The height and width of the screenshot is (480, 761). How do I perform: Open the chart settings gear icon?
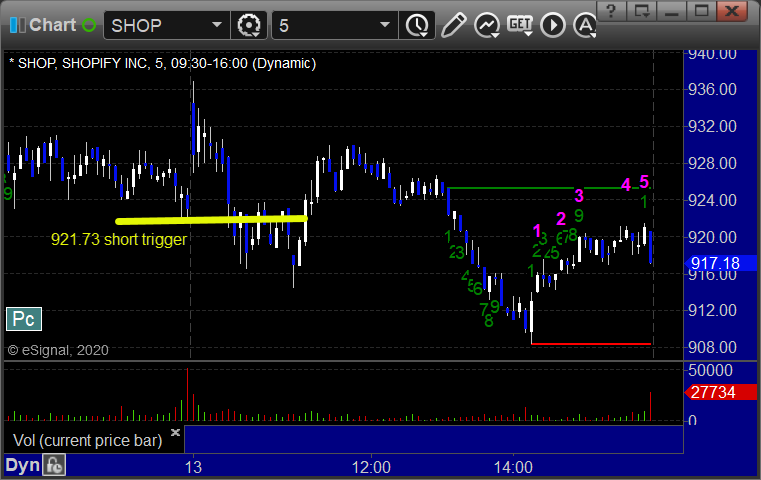pos(249,25)
